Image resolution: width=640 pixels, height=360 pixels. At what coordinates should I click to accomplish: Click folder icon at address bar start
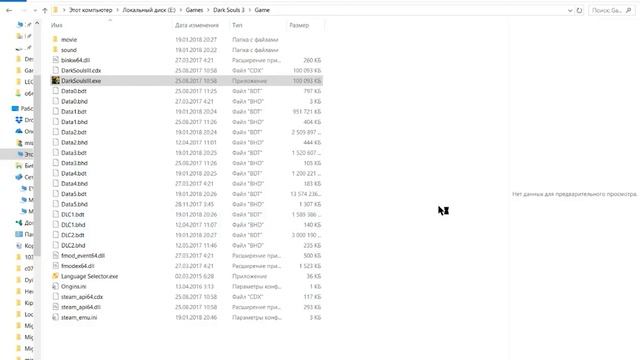56,10
